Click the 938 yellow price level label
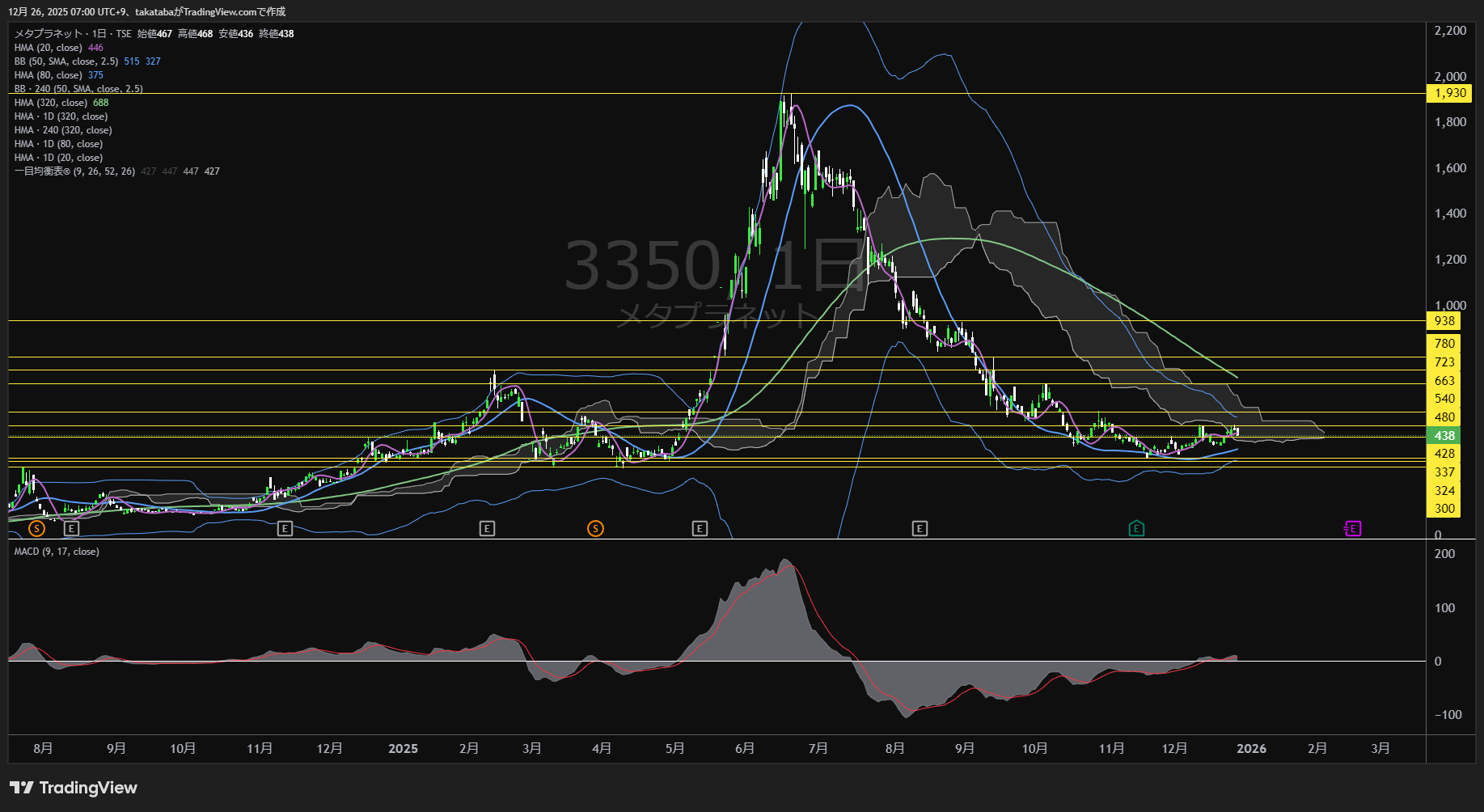 [x=1444, y=321]
